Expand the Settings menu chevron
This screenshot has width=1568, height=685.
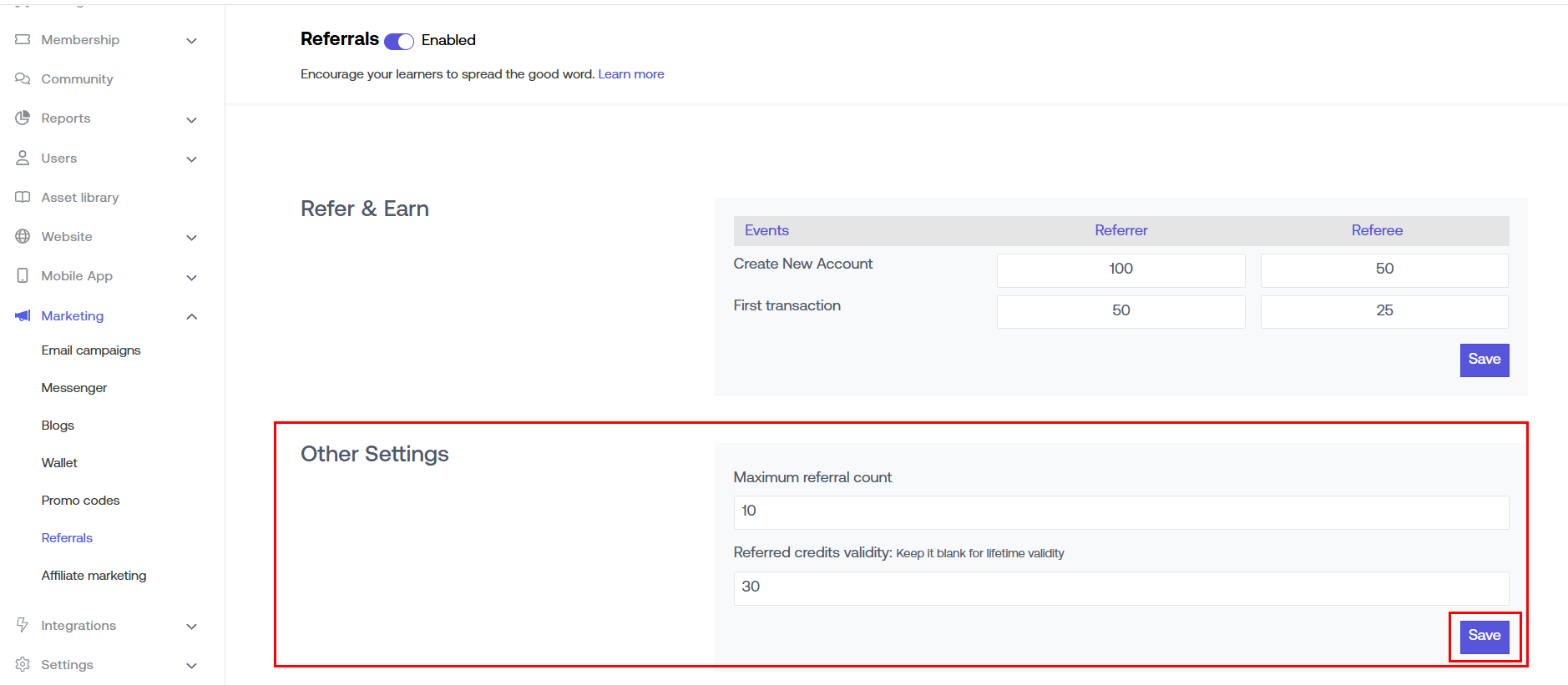click(x=191, y=666)
